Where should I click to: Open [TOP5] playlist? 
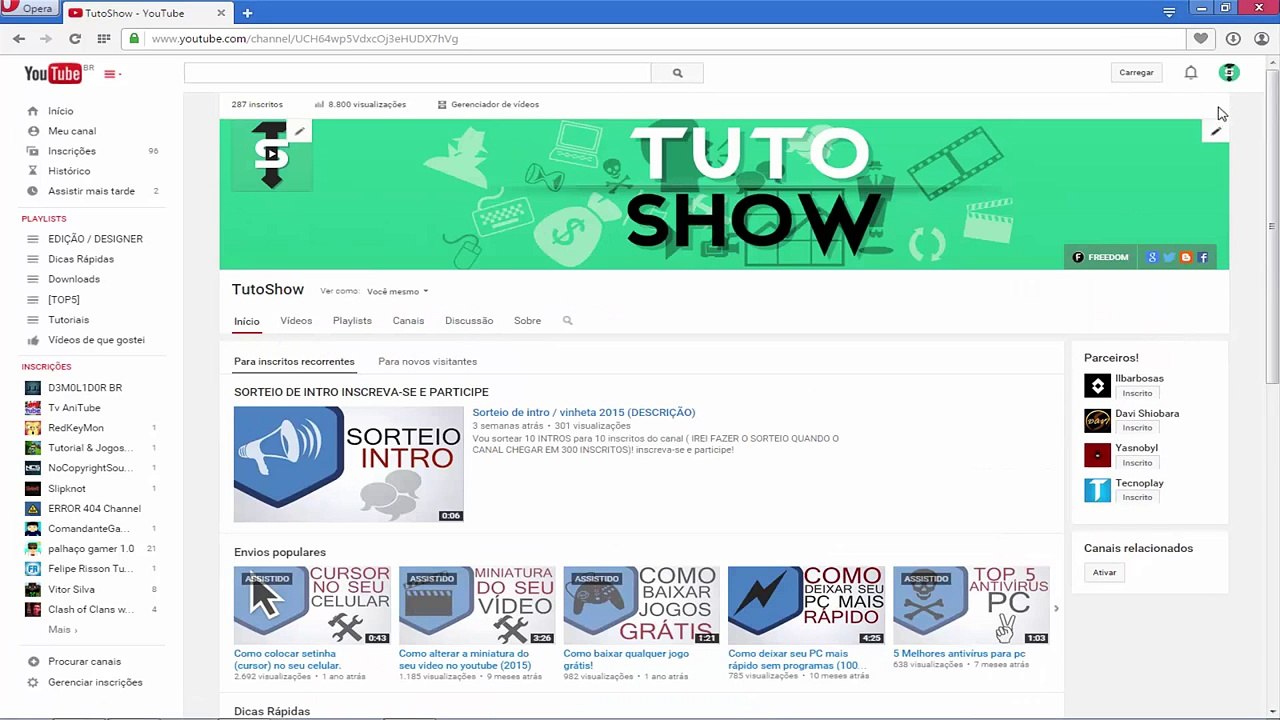click(x=64, y=300)
